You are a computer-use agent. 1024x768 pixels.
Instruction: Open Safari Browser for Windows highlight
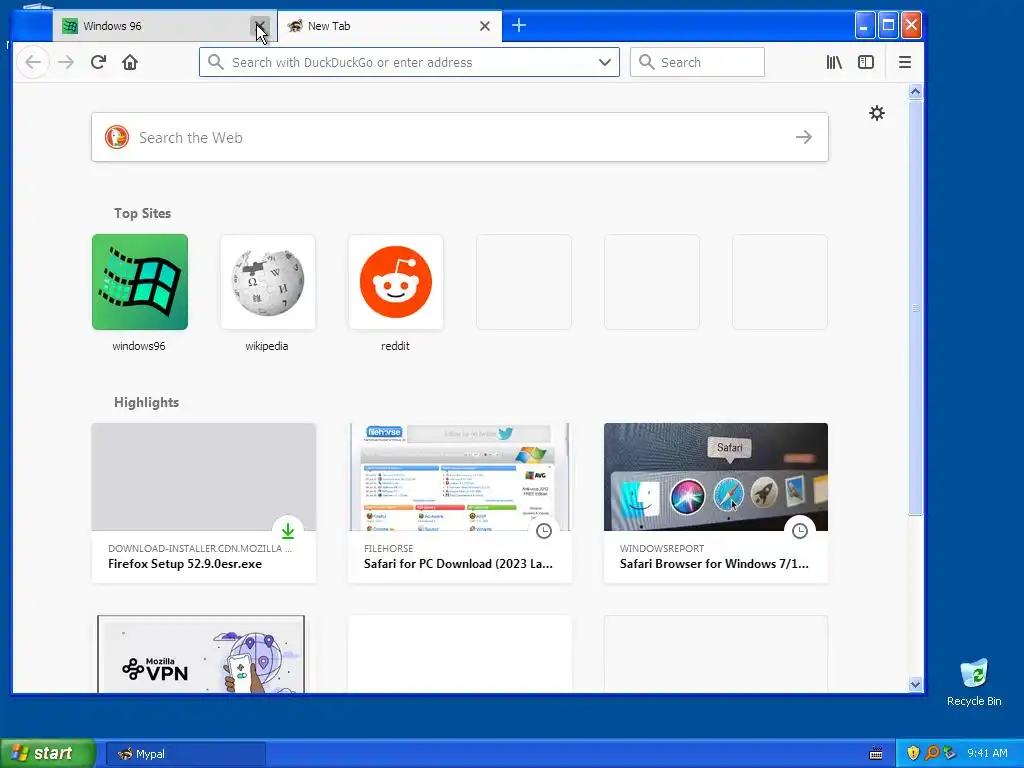(716, 503)
